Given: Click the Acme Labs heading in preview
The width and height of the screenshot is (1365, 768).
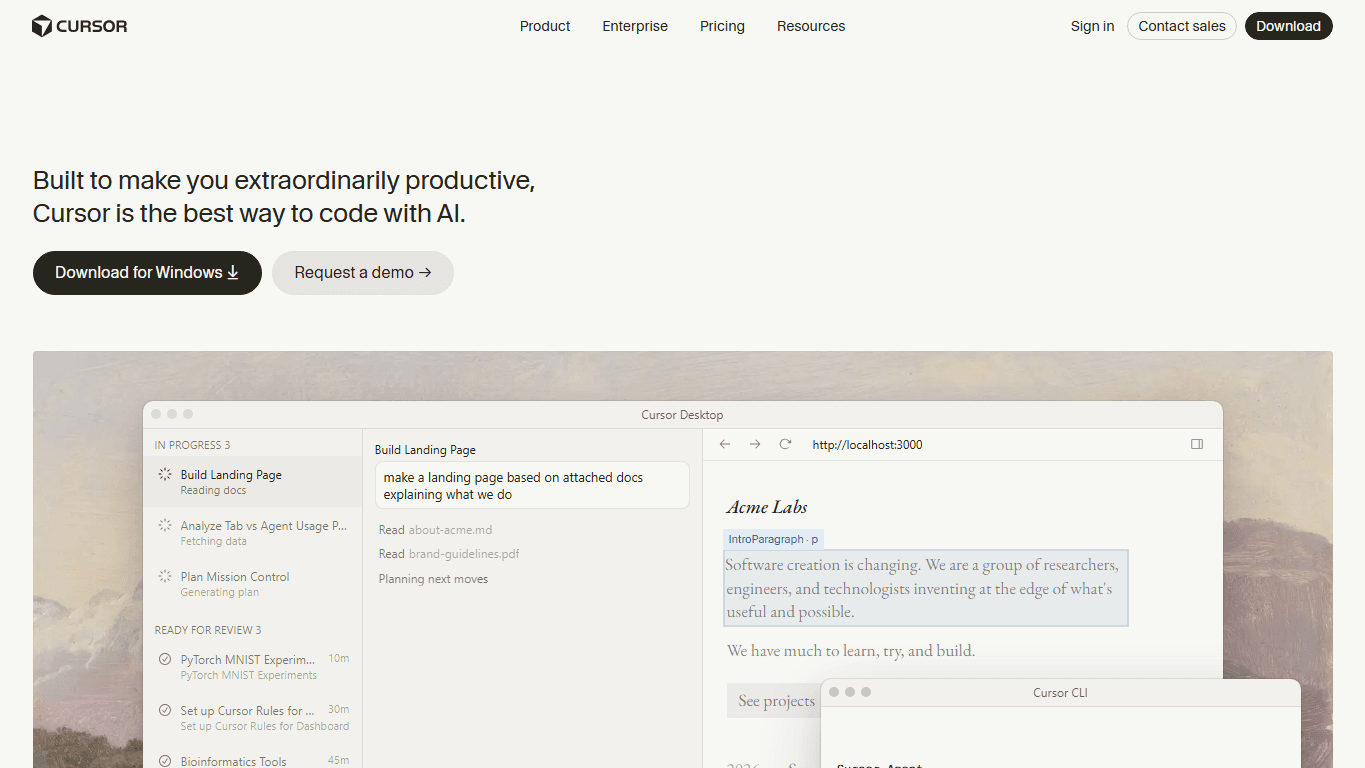Looking at the screenshot, I should 767,507.
